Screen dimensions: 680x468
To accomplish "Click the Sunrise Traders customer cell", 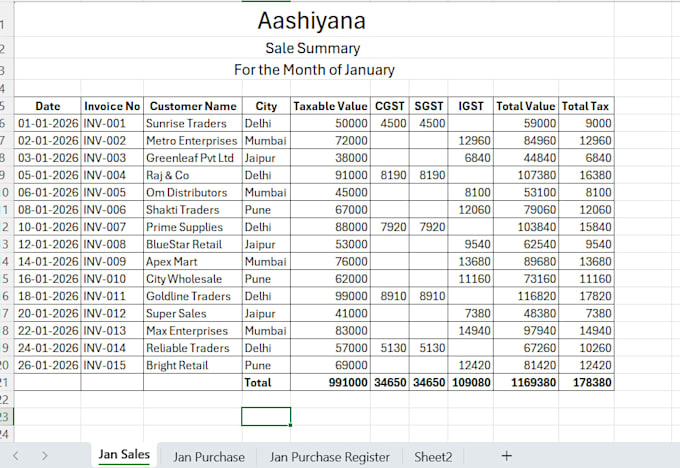I will tap(193, 123).
